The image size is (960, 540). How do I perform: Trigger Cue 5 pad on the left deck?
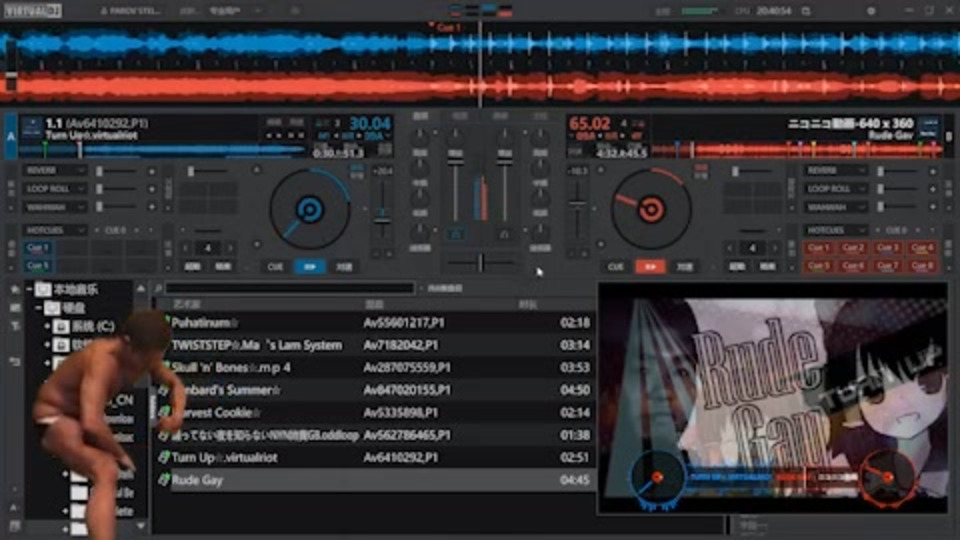[x=37, y=266]
